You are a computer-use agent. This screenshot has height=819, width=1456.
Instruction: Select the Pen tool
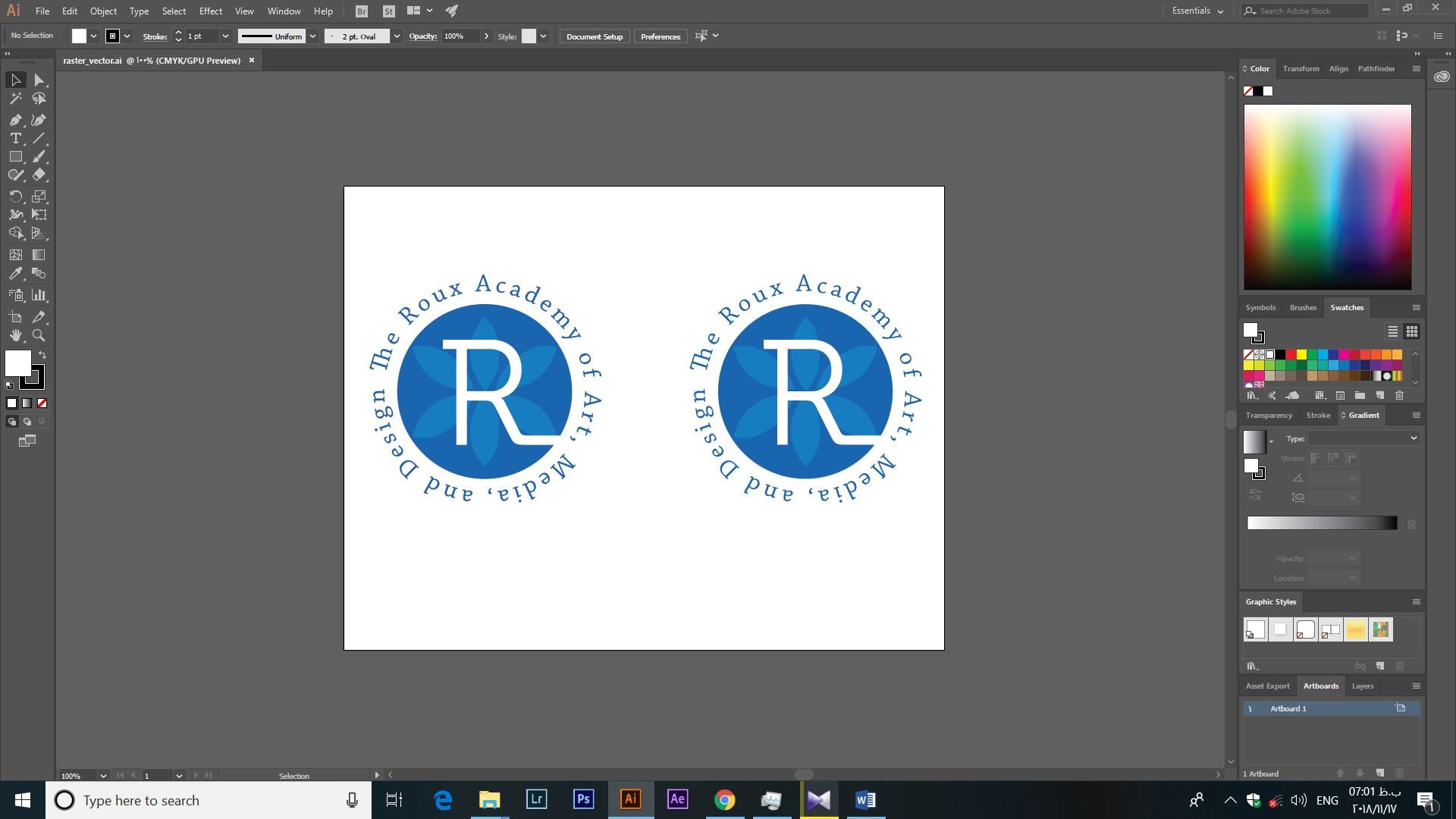[15, 120]
